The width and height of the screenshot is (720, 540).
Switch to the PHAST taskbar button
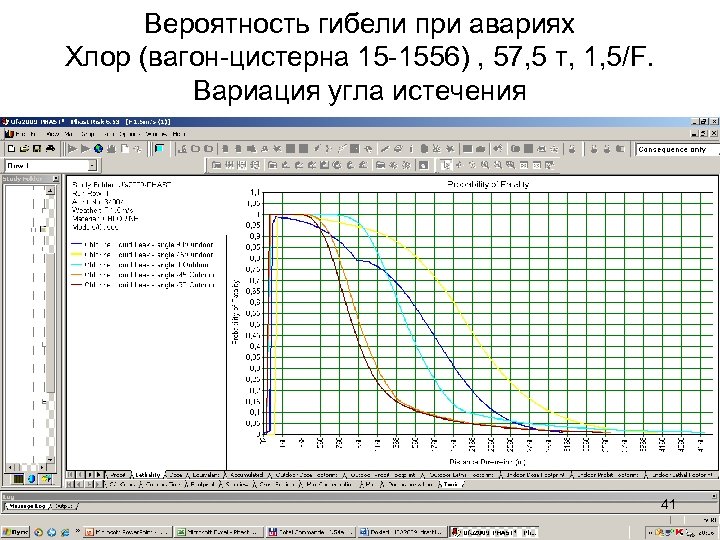pyautogui.click(x=494, y=532)
